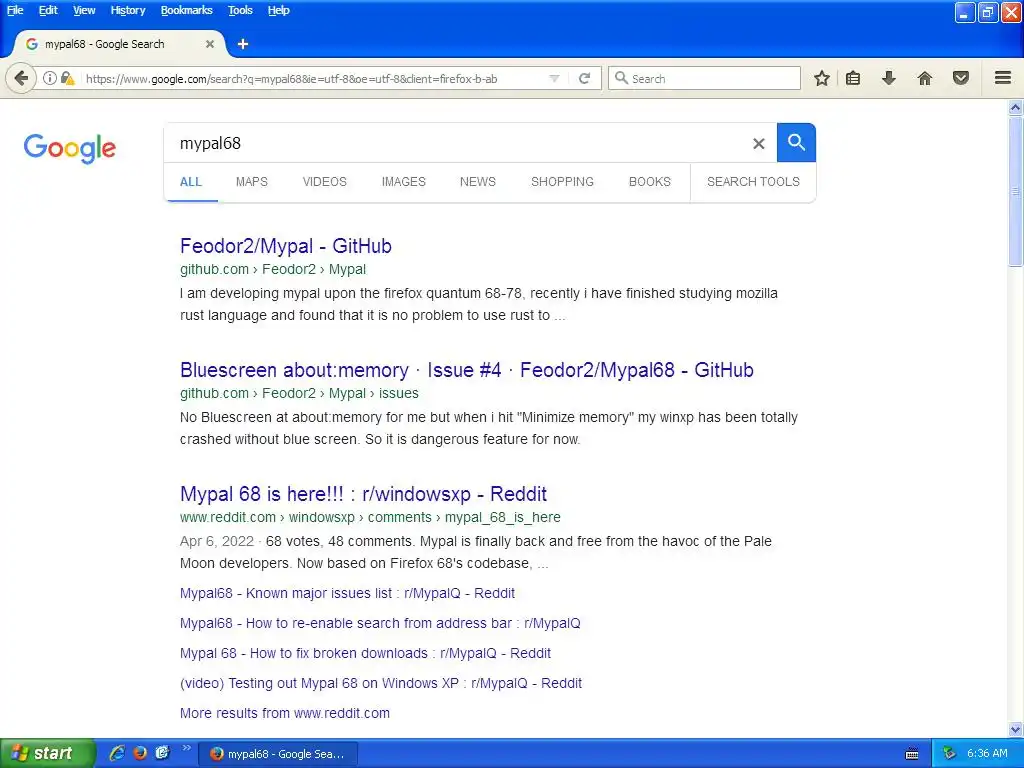Image resolution: width=1024 pixels, height=768 pixels.
Task: Click the Pocket icon in toolbar
Action: pyautogui.click(x=961, y=78)
